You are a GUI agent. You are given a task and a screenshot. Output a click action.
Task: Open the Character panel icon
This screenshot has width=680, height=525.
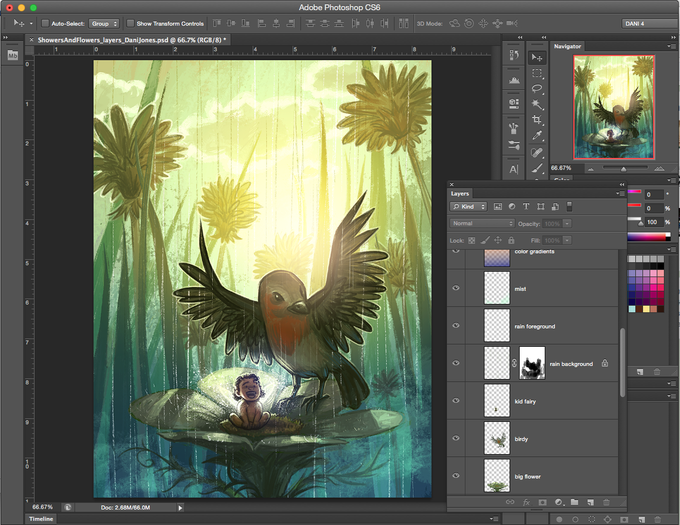(x=514, y=170)
